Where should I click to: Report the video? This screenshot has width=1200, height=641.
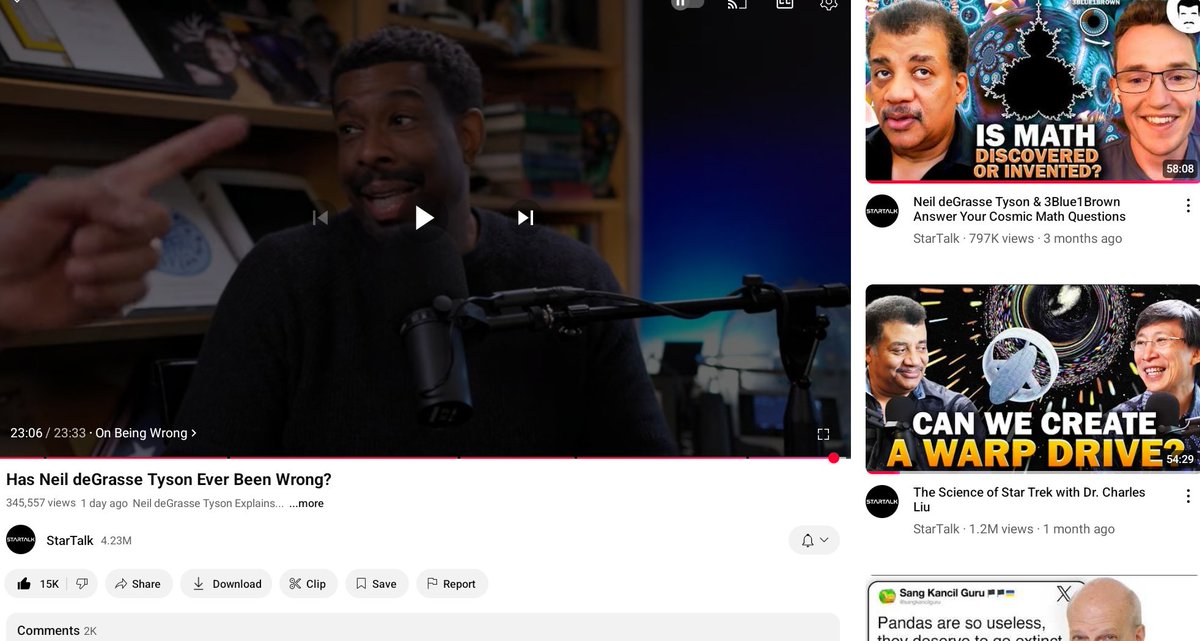pos(452,584)
